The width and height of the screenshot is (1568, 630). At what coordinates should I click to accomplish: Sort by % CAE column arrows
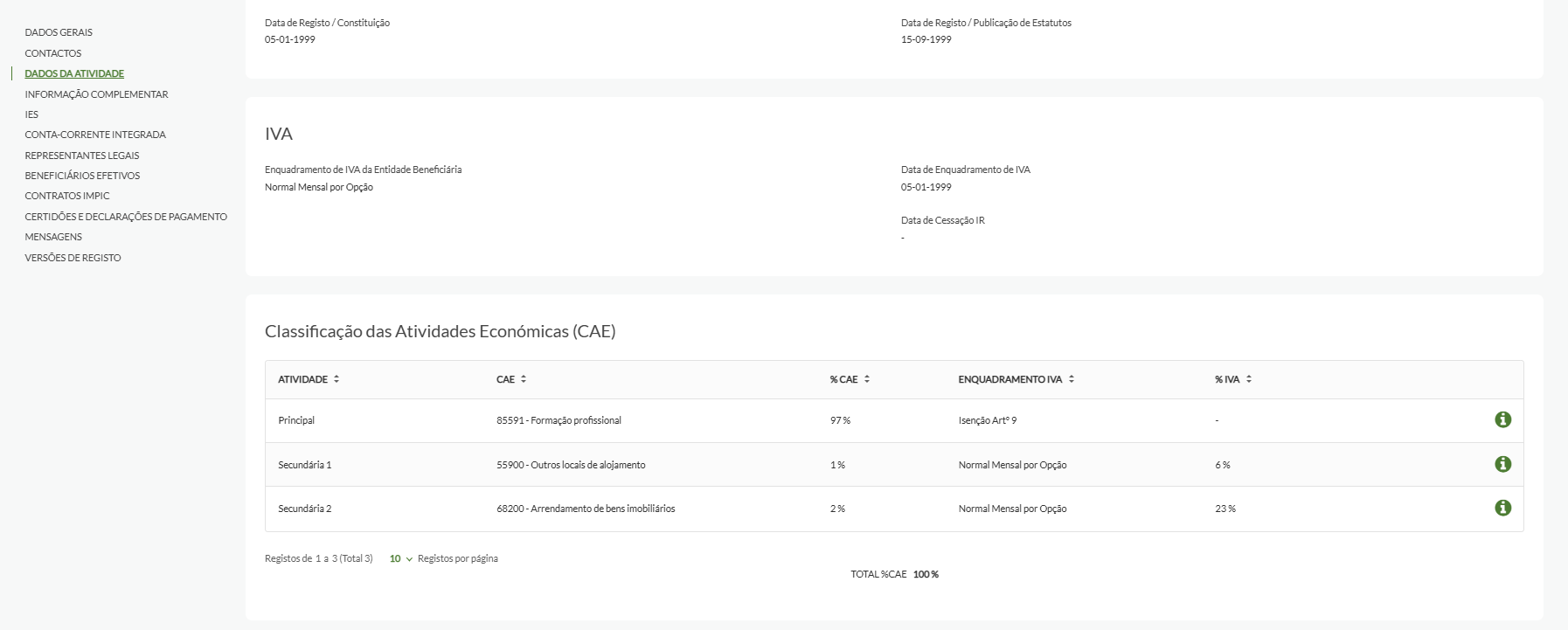(x=866, y=379)
